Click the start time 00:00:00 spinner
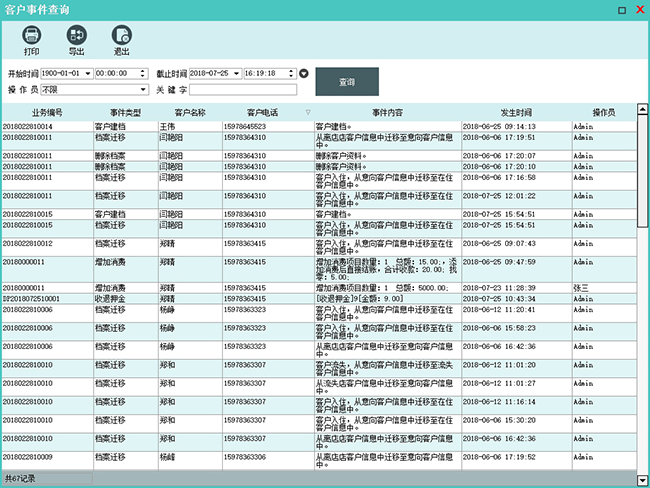The image size is (650, 488). [x=143, y=73]
